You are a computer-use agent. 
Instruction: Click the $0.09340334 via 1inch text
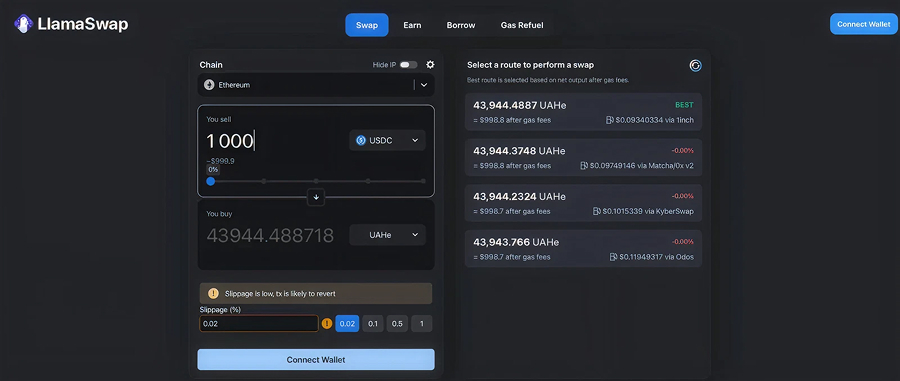[654, 120]
